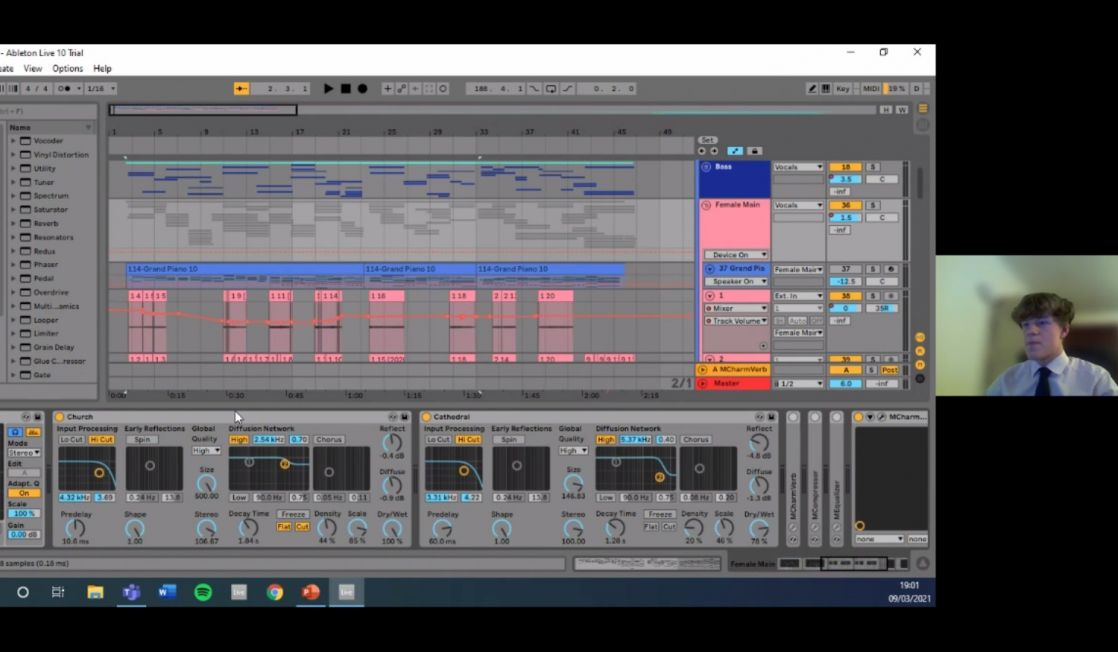Toggle the Follow button in transport
This screenshot has height=652, width=1118.
coord(241,88)
